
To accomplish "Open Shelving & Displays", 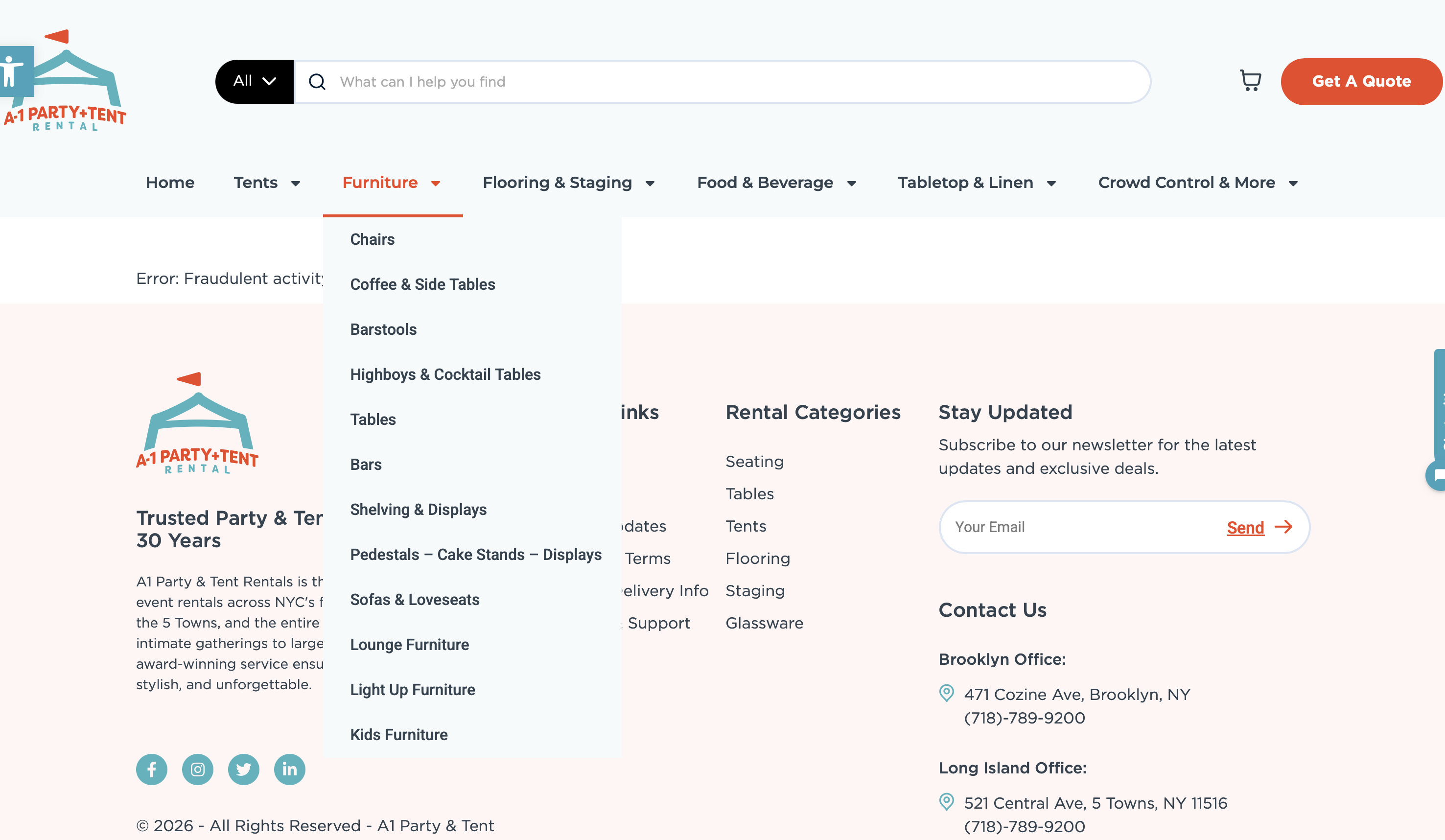I will tap(419, 509).
